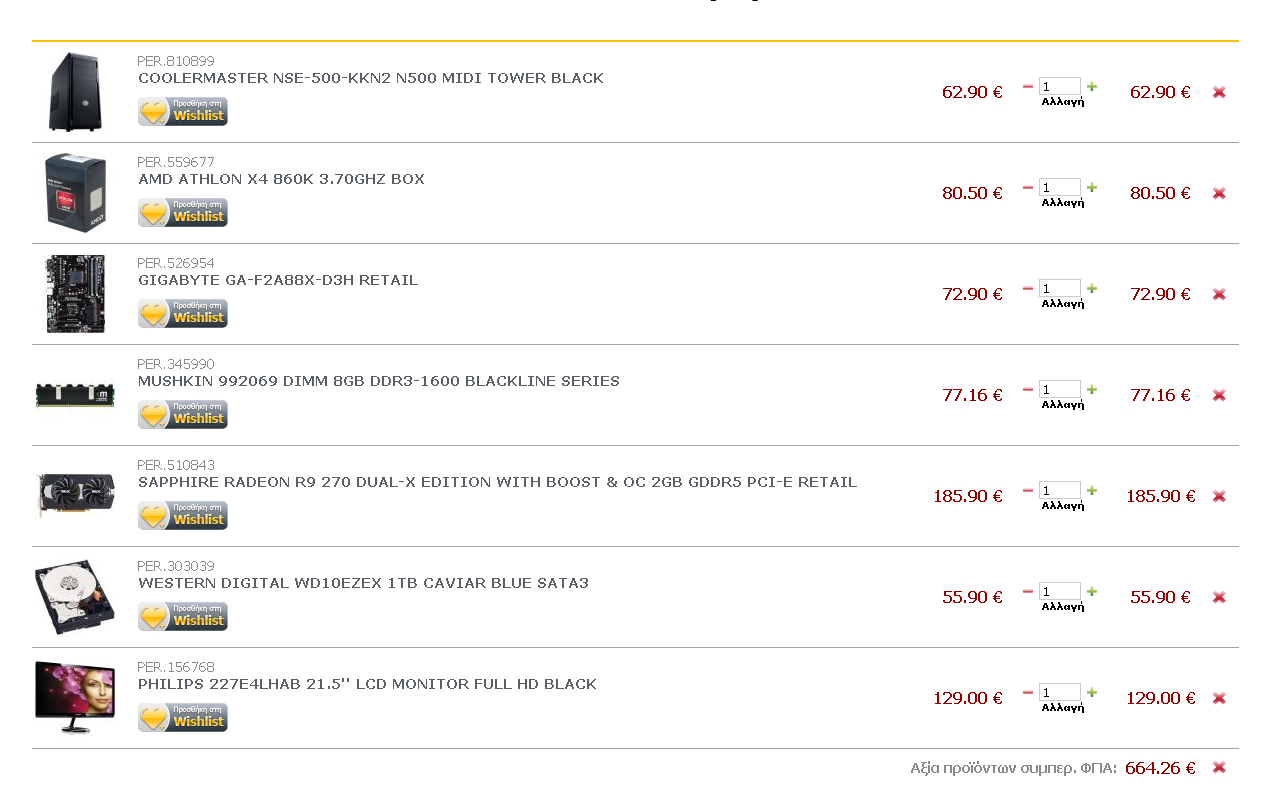
Task: Decrease quantity of AMD Athlon X4 860K
Action: pos(1027,188)
